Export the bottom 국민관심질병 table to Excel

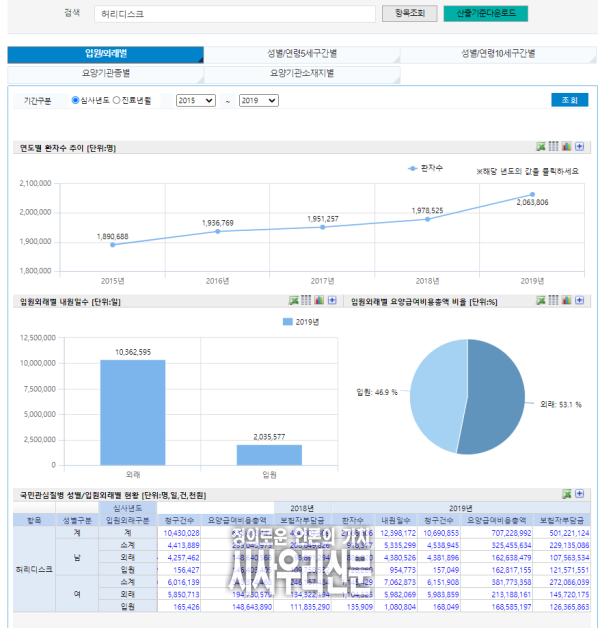tap(566, 494)
